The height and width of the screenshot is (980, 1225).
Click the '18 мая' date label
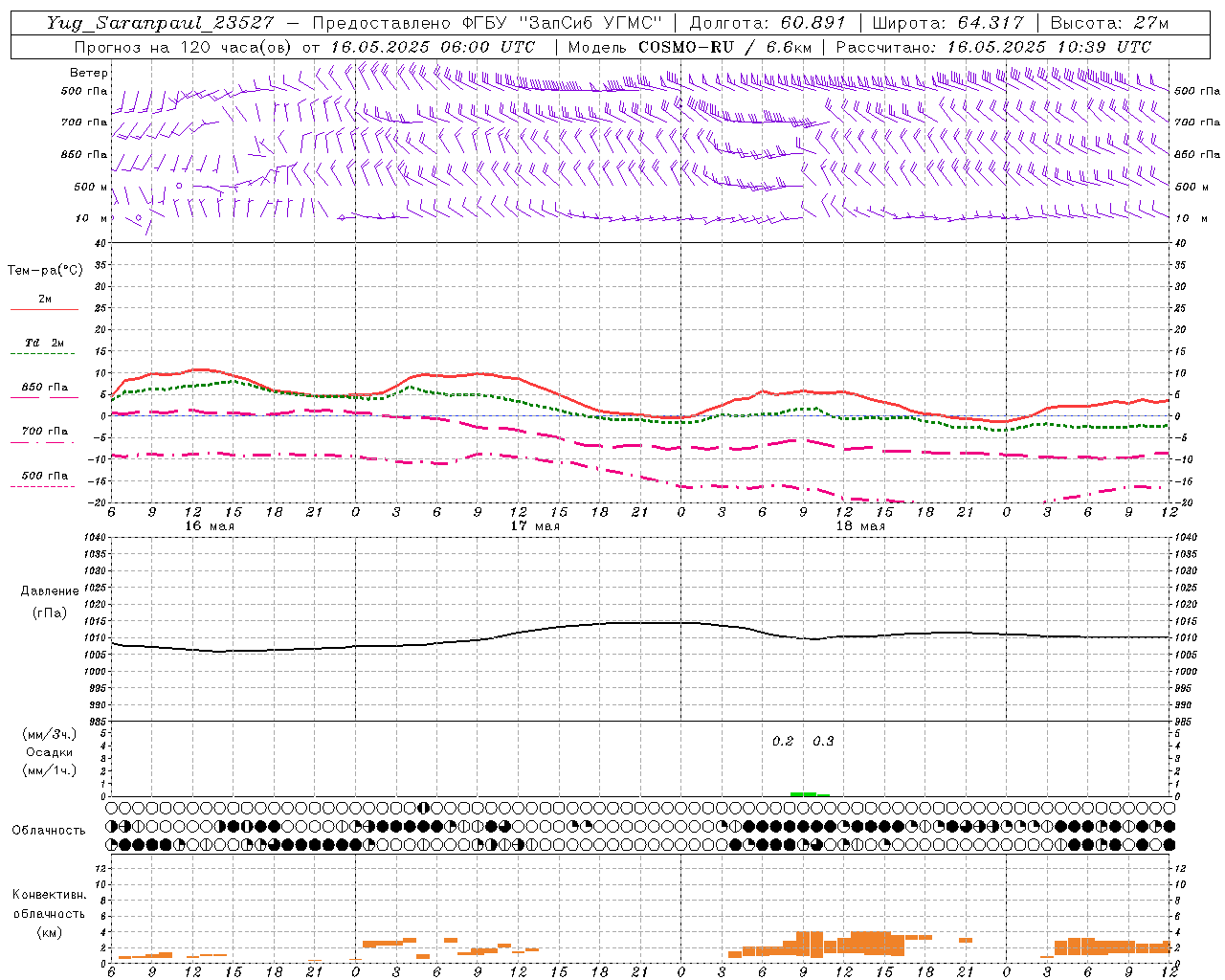pos(860,526)
